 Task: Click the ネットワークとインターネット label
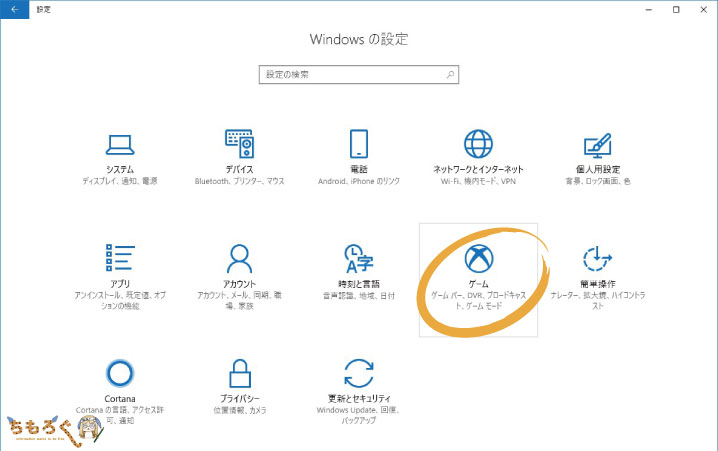point(479,169)
